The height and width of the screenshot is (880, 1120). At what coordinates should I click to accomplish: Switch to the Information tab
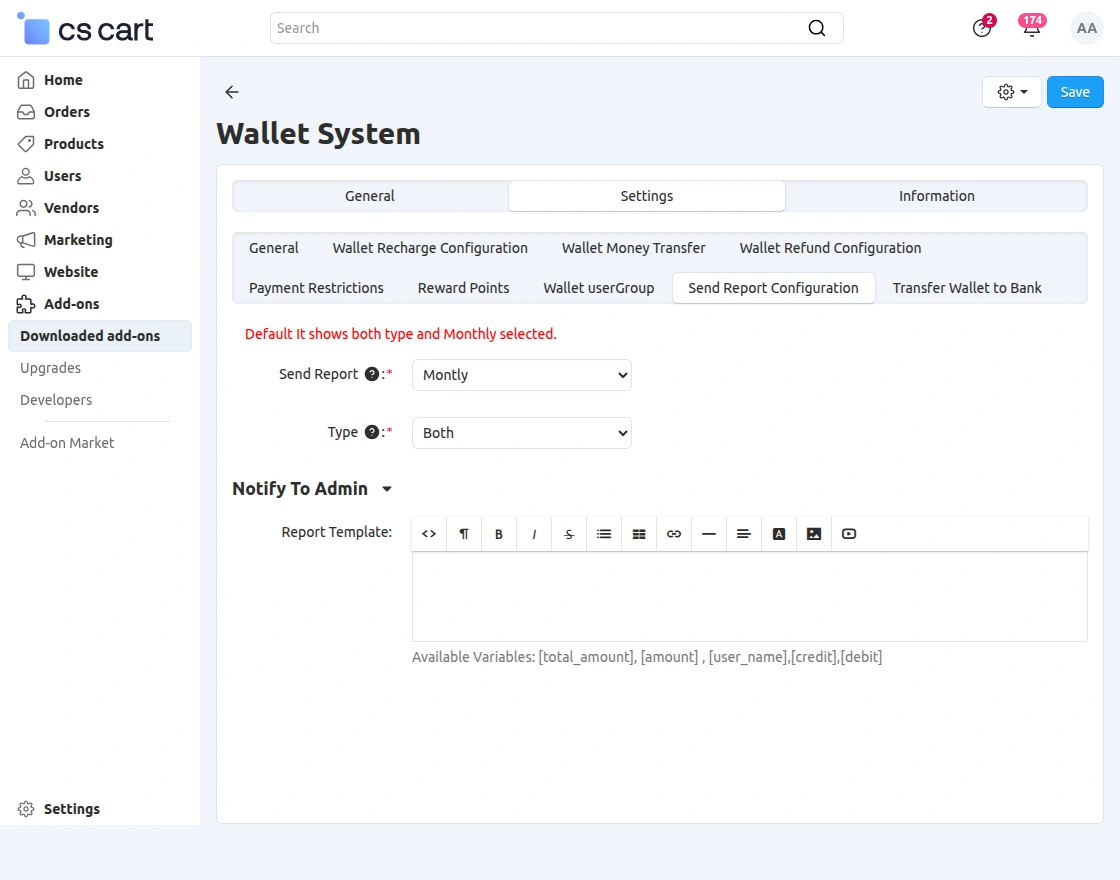pos(936,196)
